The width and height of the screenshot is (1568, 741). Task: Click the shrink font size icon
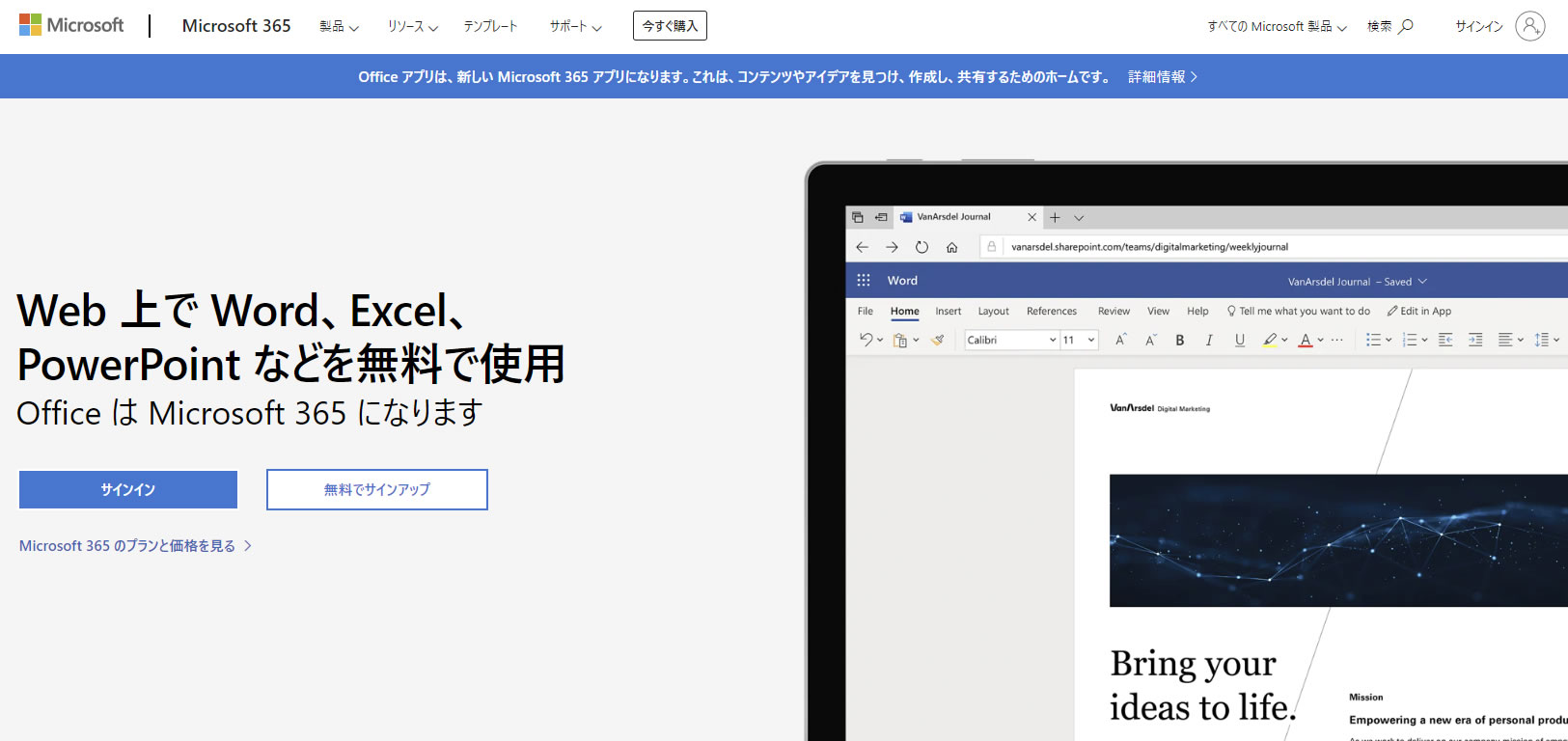pos(1150,340)
